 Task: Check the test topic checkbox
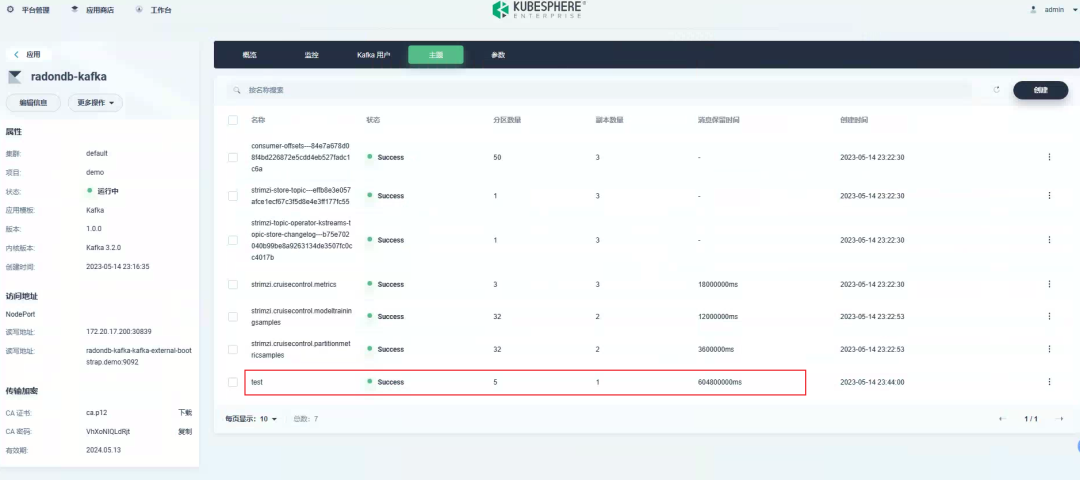[233, 382]
